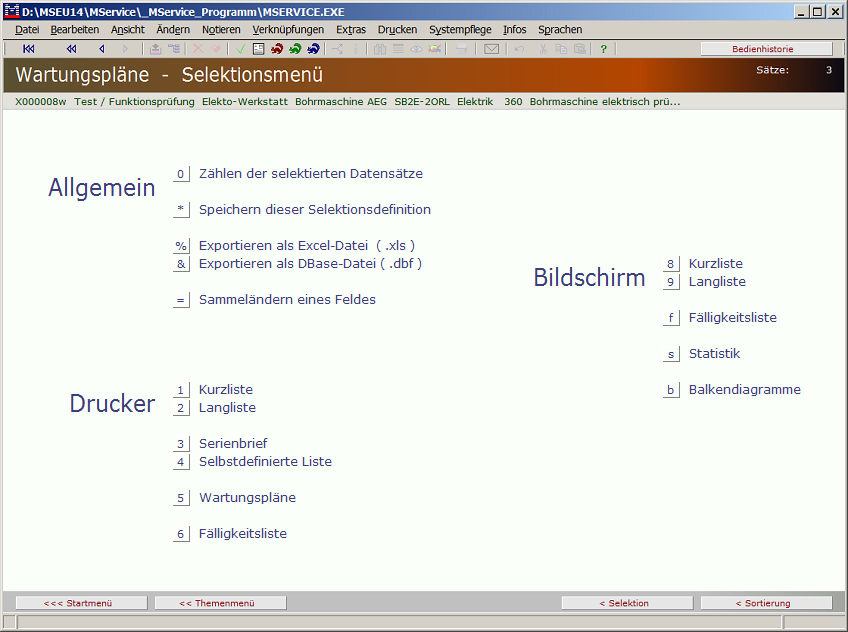Click the Bedienhistorie button
The width and height of the screenshot is (848, 632).
[x=766, y=49]
